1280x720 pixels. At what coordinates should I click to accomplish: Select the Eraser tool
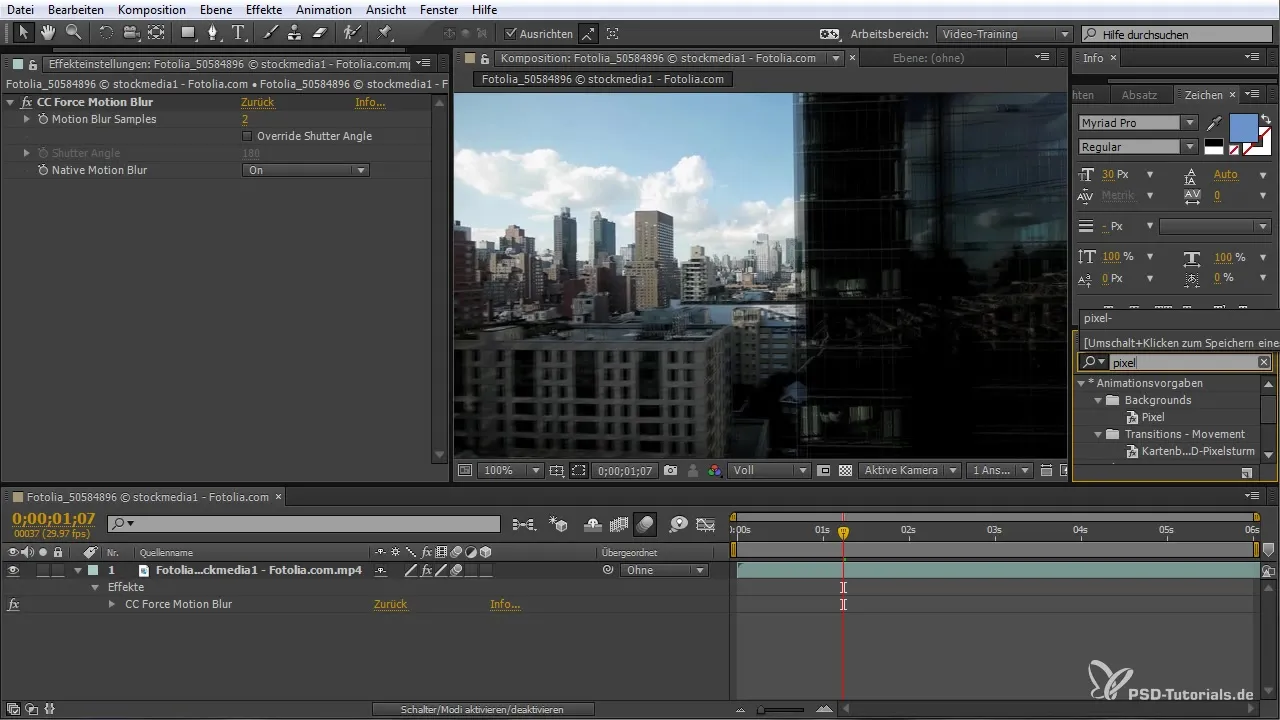click(319, 33)
